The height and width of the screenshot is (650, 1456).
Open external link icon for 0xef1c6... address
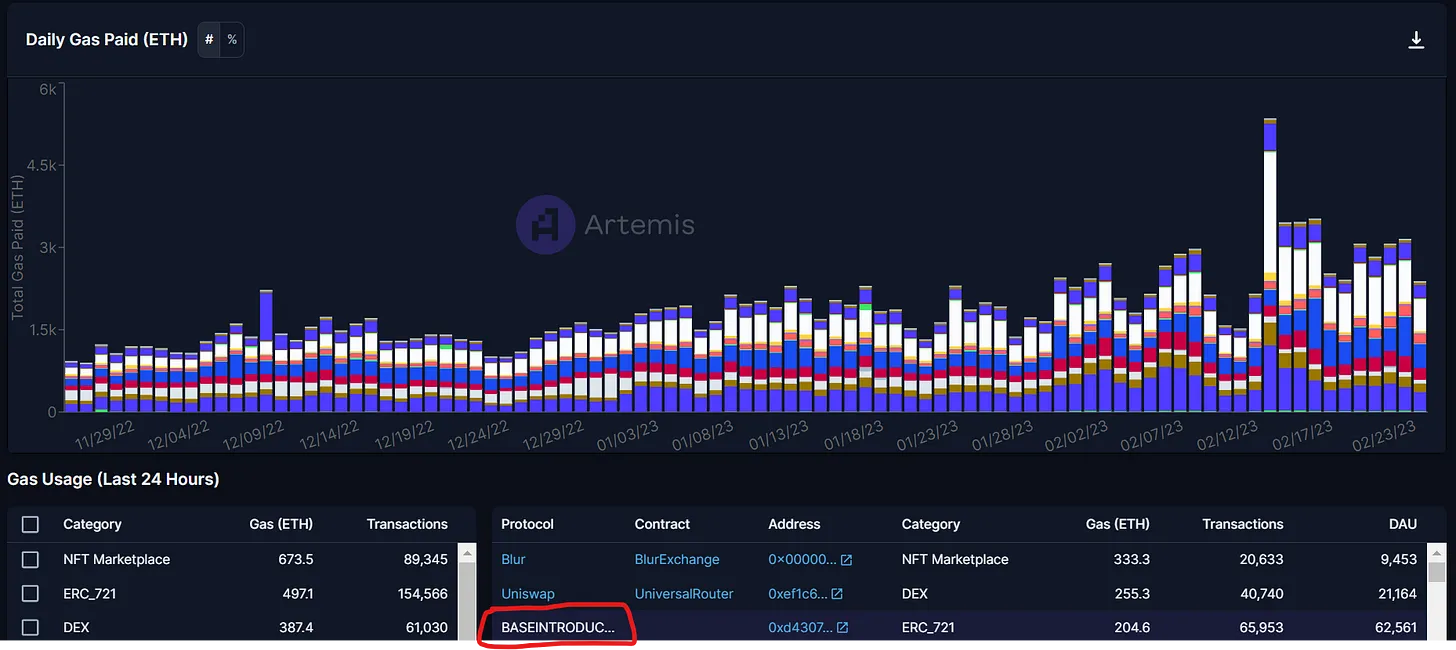837,594
